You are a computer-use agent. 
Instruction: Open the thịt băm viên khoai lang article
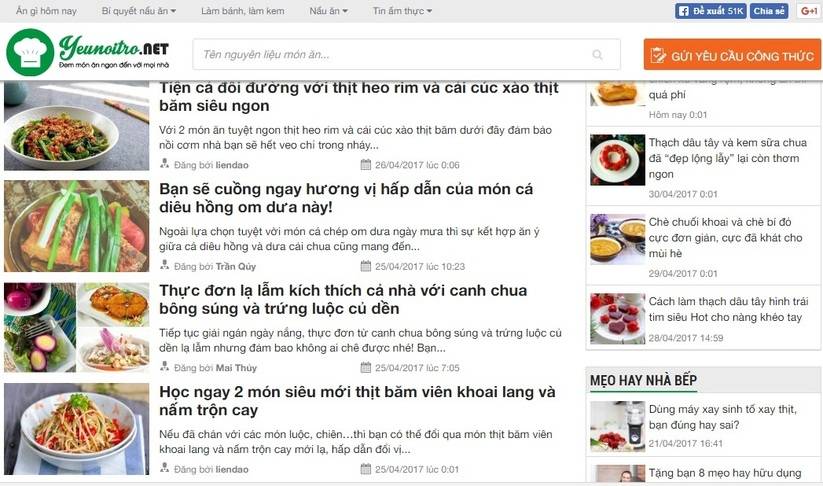click(357, 400)
